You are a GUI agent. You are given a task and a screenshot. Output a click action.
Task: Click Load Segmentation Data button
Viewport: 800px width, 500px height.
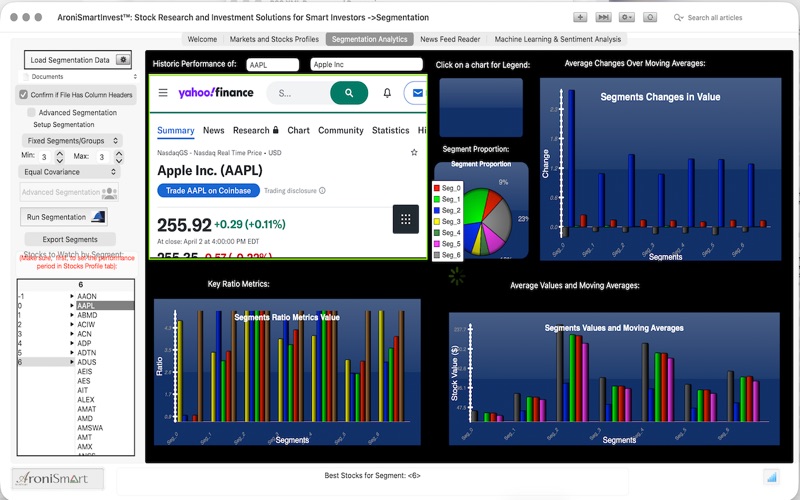pyautogui.click(x=78, y=60)
